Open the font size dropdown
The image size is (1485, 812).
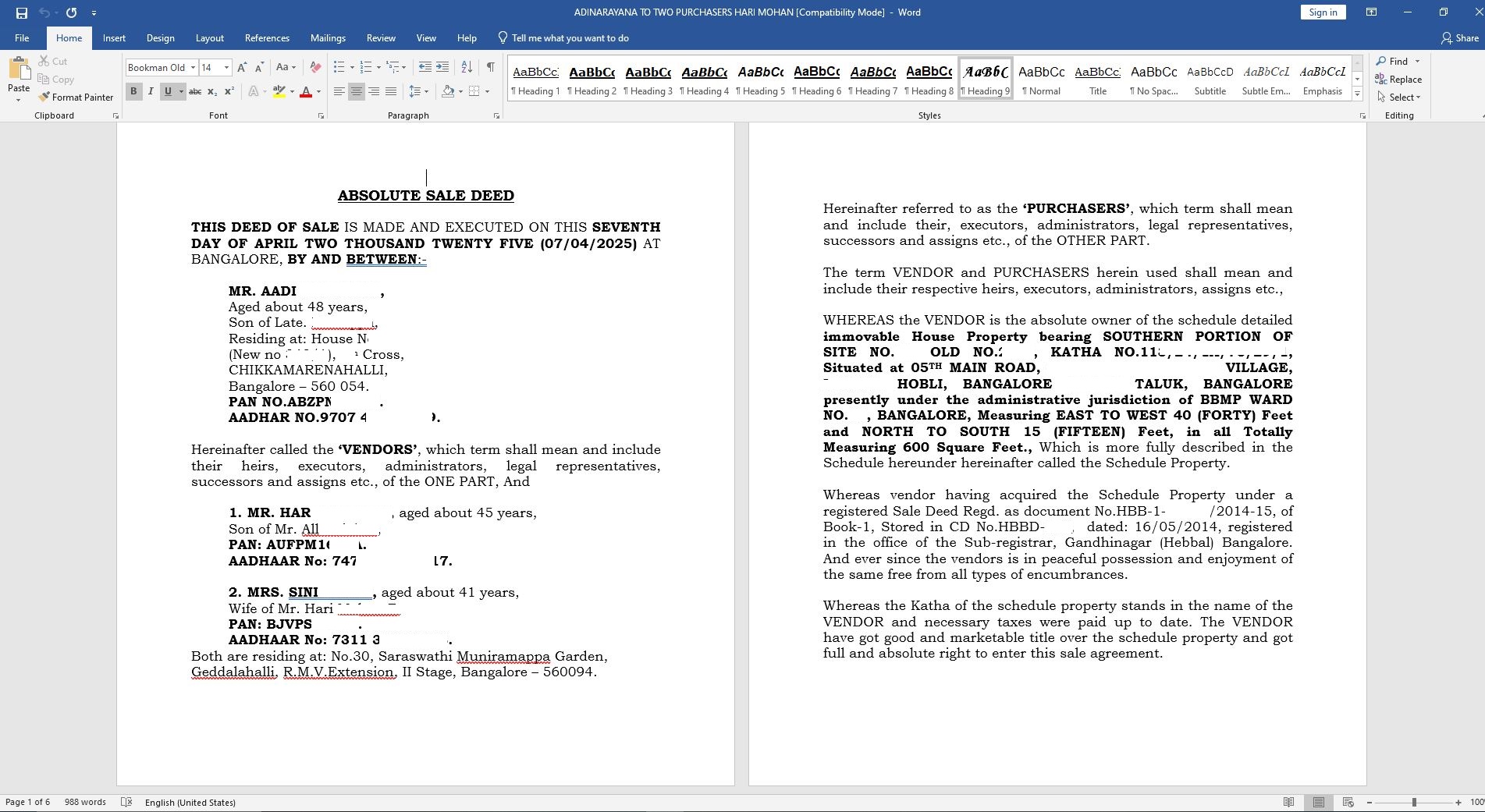226,68
